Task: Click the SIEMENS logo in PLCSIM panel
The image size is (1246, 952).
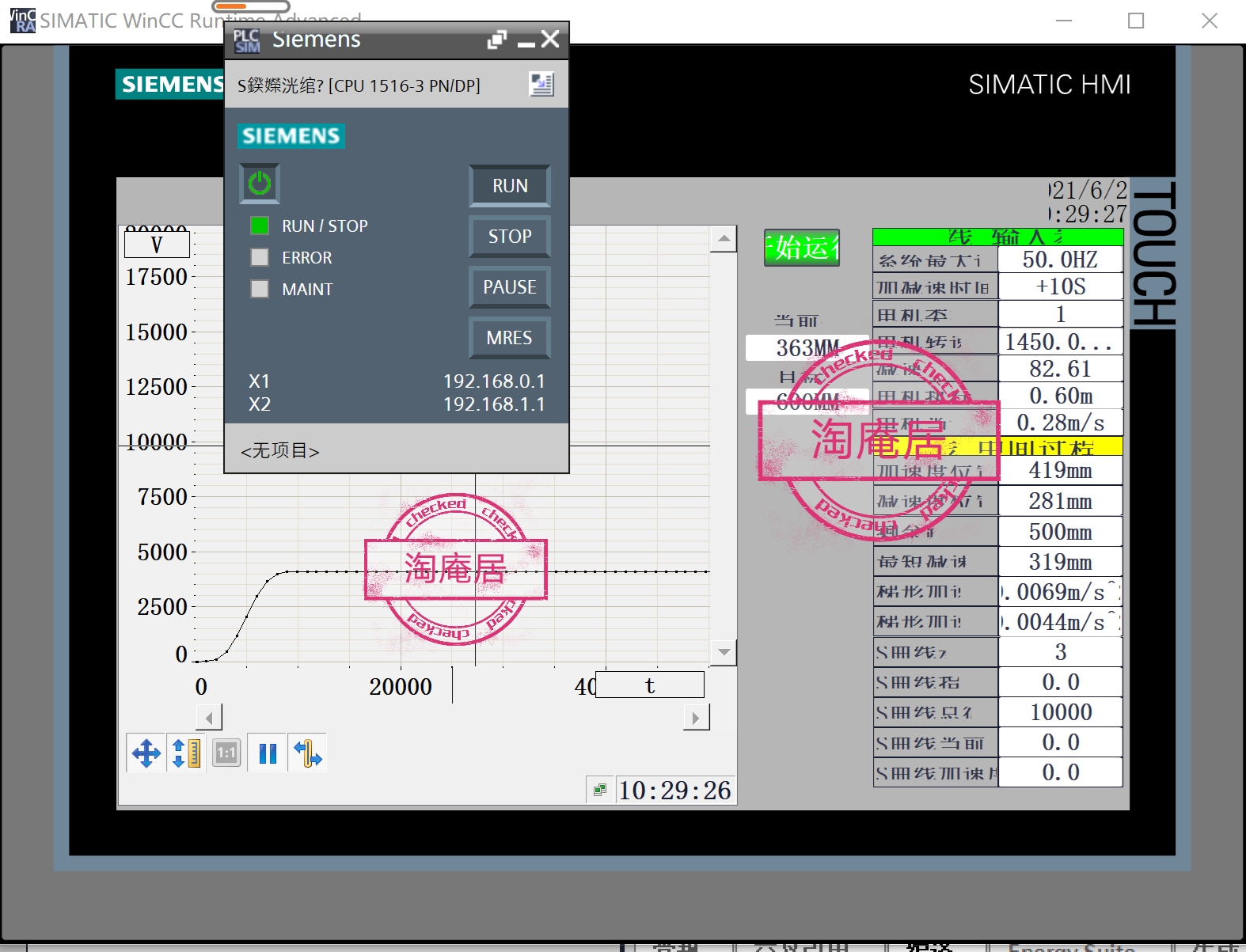Action: click(x=291, y=136)
